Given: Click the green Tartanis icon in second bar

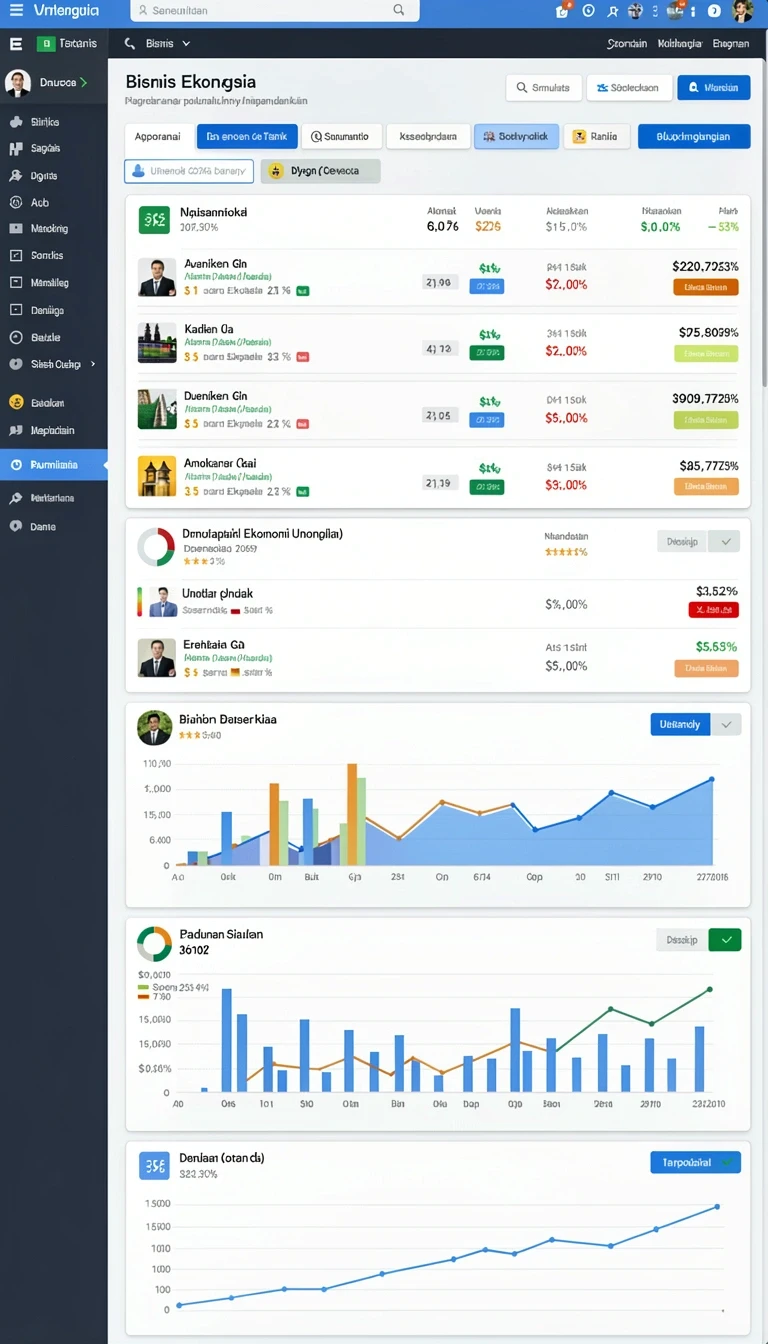Looking at the screenshot, I should click(x=45, y=44).
